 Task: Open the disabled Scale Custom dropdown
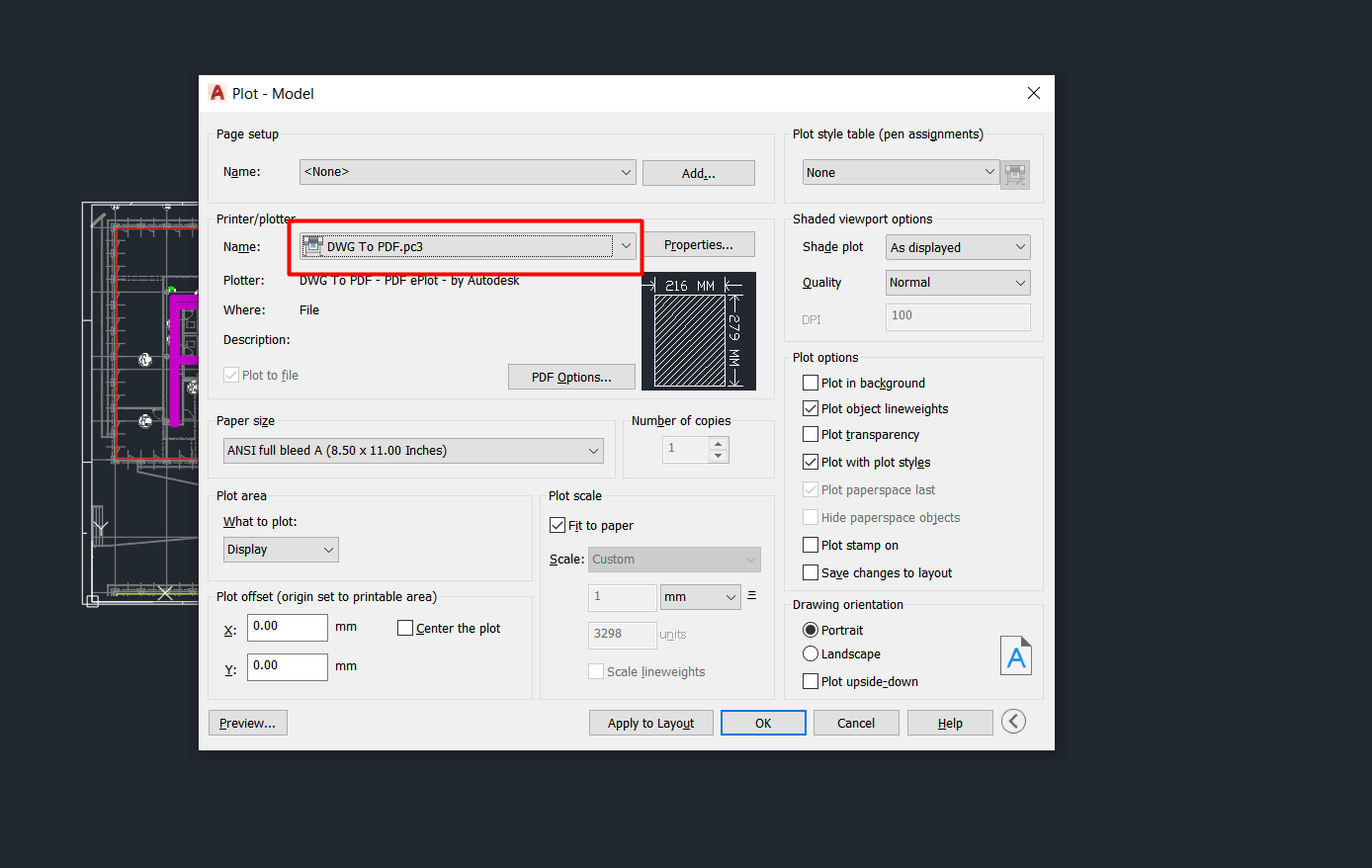coord(674,560)
